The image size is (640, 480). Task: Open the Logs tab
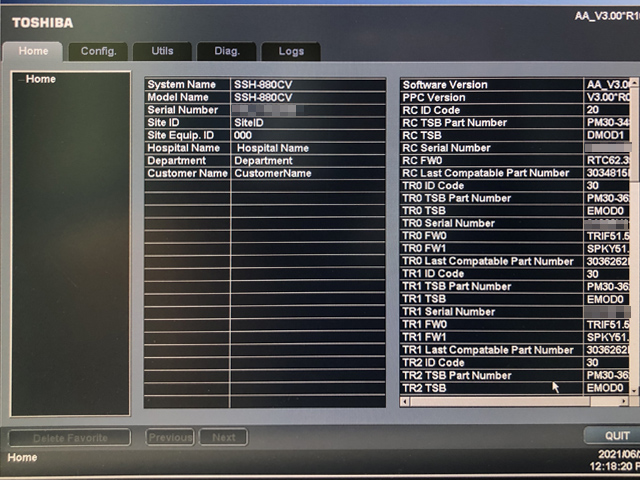pos(291,51)
